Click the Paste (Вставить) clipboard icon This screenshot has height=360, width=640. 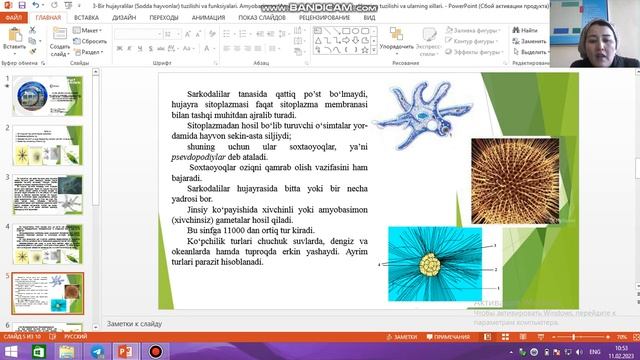point(15,35)
